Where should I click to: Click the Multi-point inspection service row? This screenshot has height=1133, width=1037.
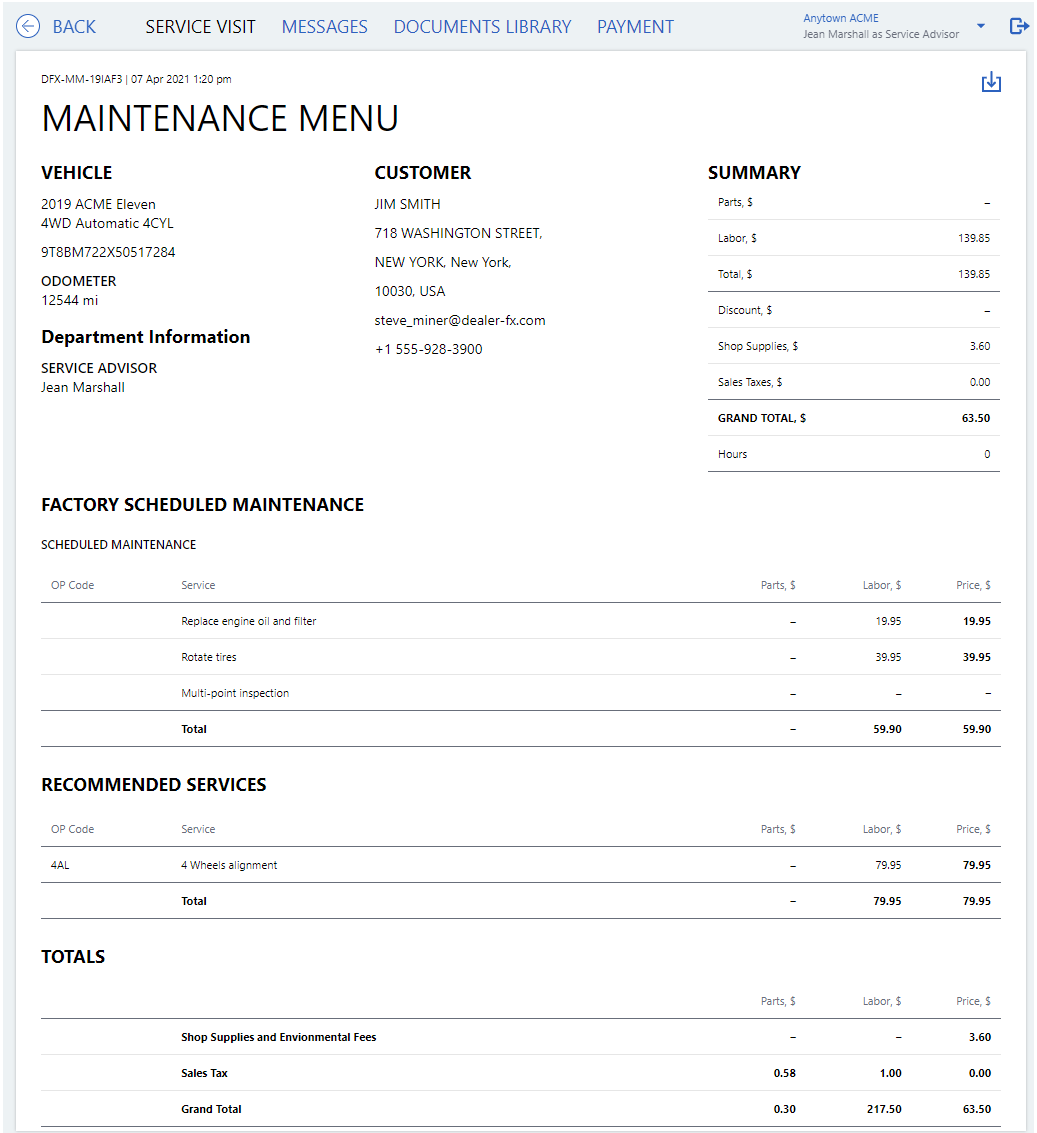(x=235, y=693)
